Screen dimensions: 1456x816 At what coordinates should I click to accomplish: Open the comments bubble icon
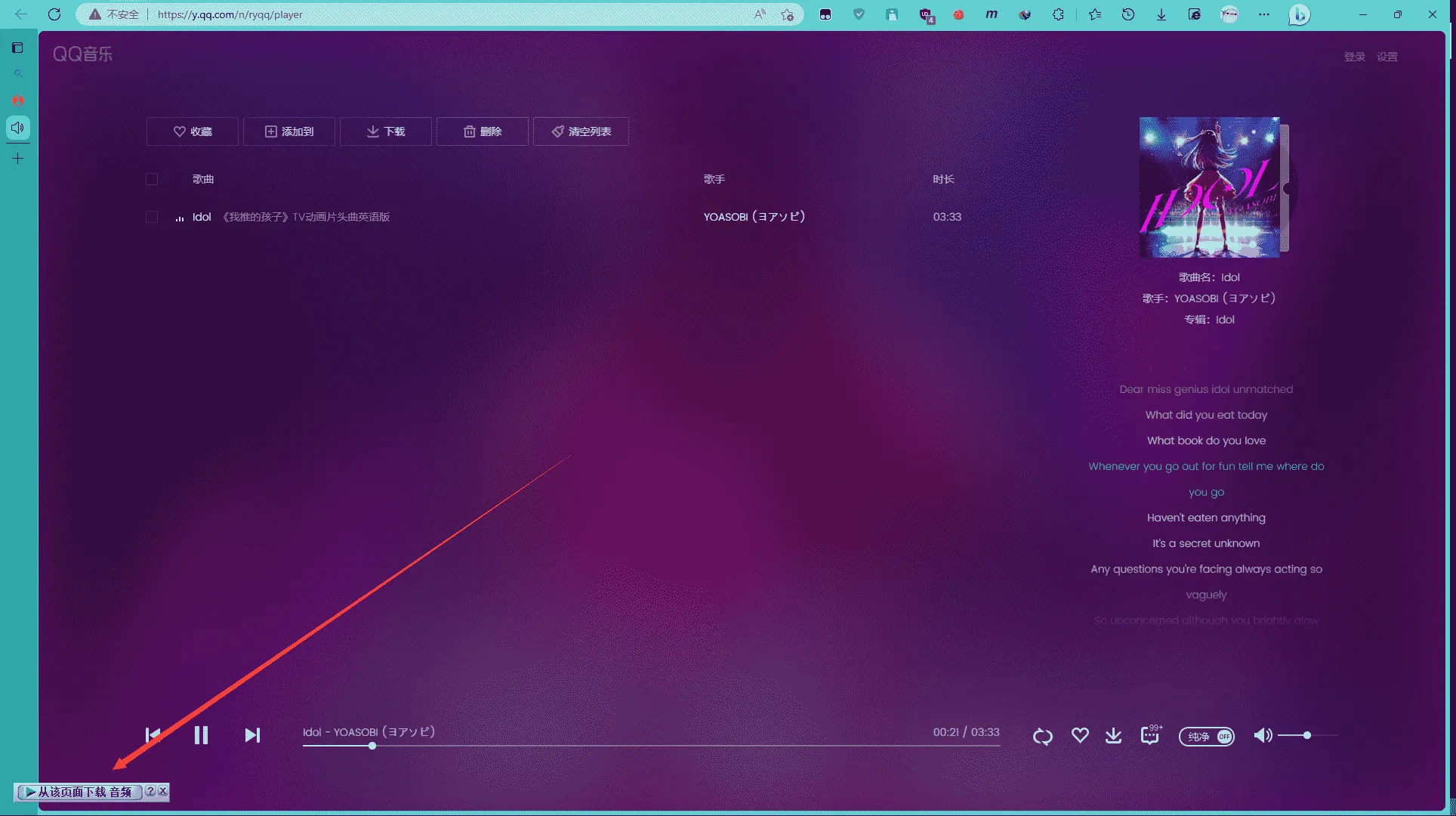pyautogui.click(x=1149, y=735)
